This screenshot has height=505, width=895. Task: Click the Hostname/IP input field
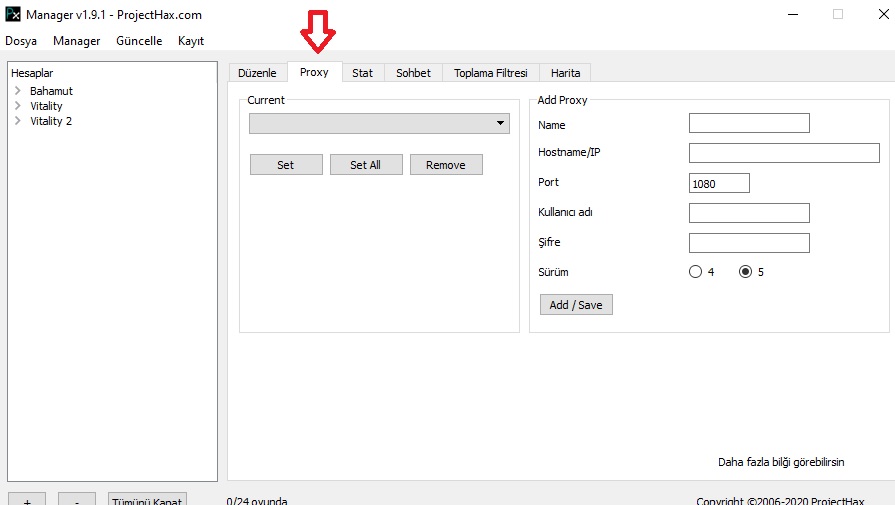point(783,153)
